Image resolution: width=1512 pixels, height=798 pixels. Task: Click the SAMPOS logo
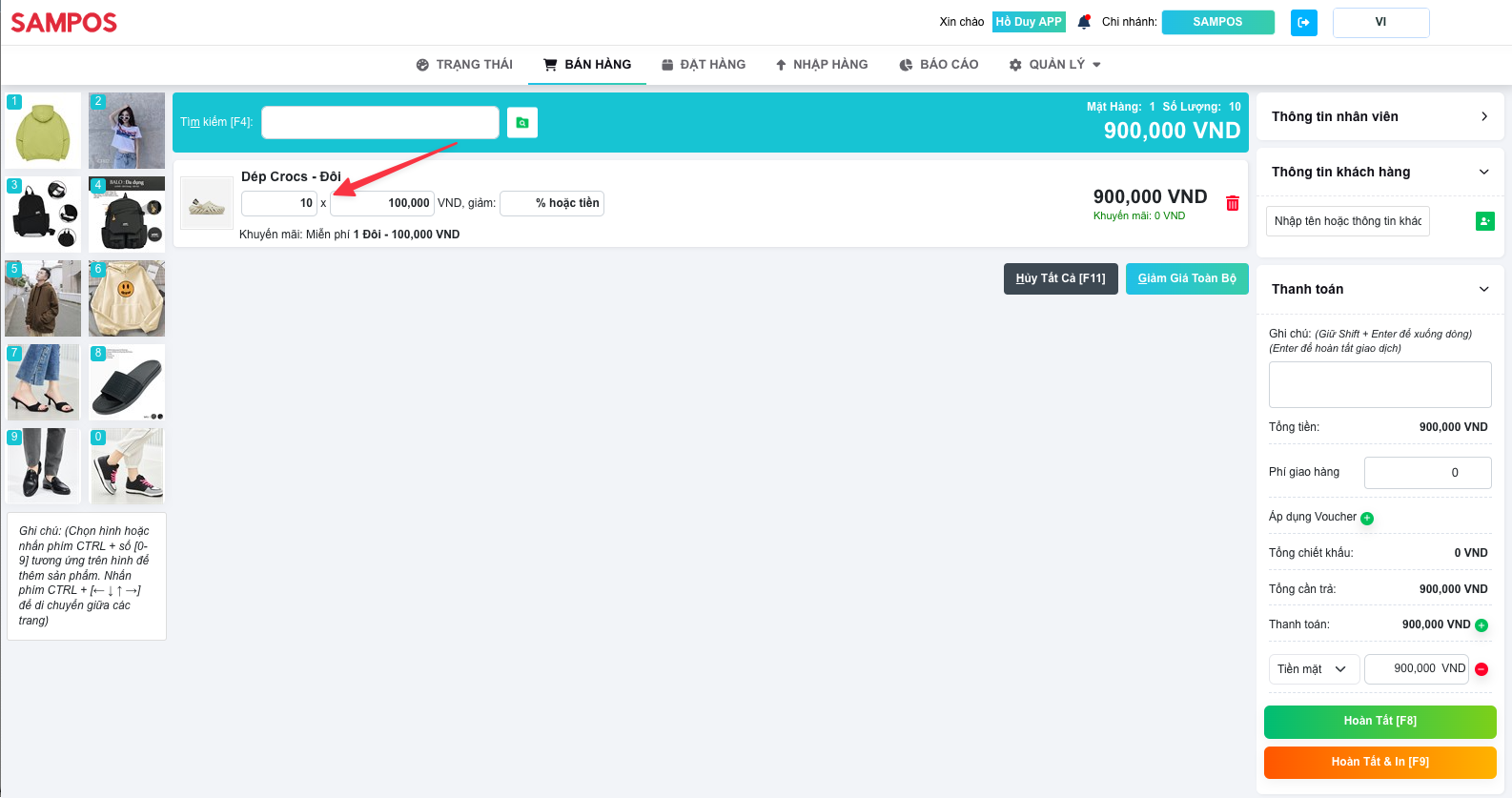[64, 22]
